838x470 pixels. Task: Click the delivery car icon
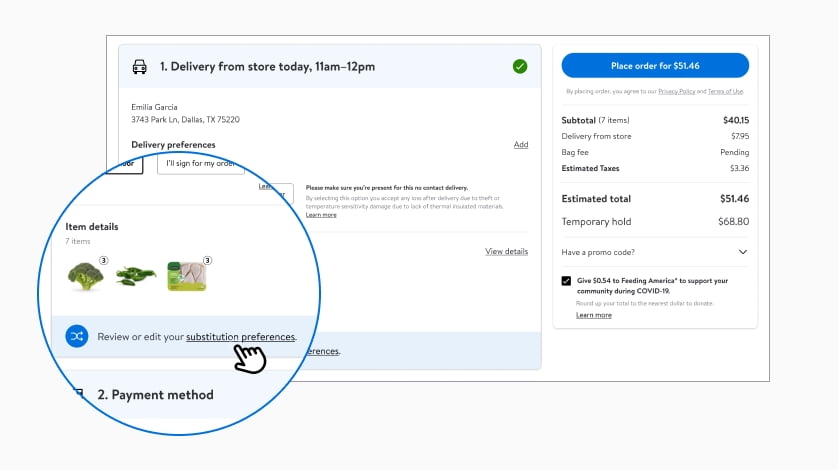[139, 67]
